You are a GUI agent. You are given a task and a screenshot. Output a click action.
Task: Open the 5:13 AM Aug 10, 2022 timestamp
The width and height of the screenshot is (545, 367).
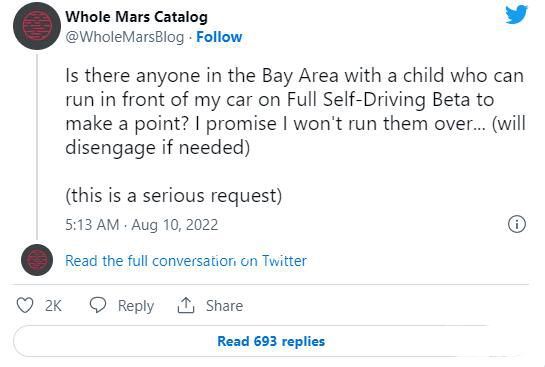pyautogui.click(x=141, y=225)
